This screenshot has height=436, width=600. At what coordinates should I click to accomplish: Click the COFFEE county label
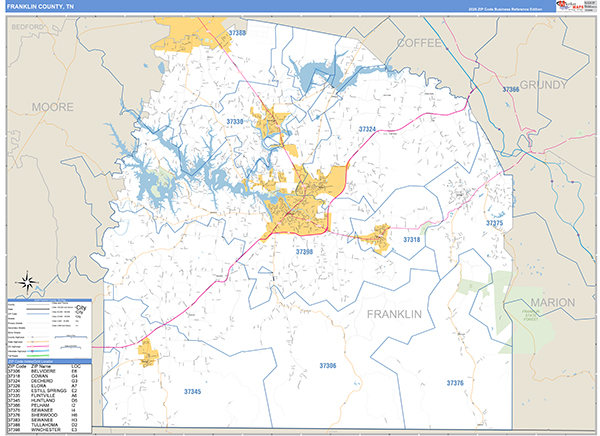[419, 43]
